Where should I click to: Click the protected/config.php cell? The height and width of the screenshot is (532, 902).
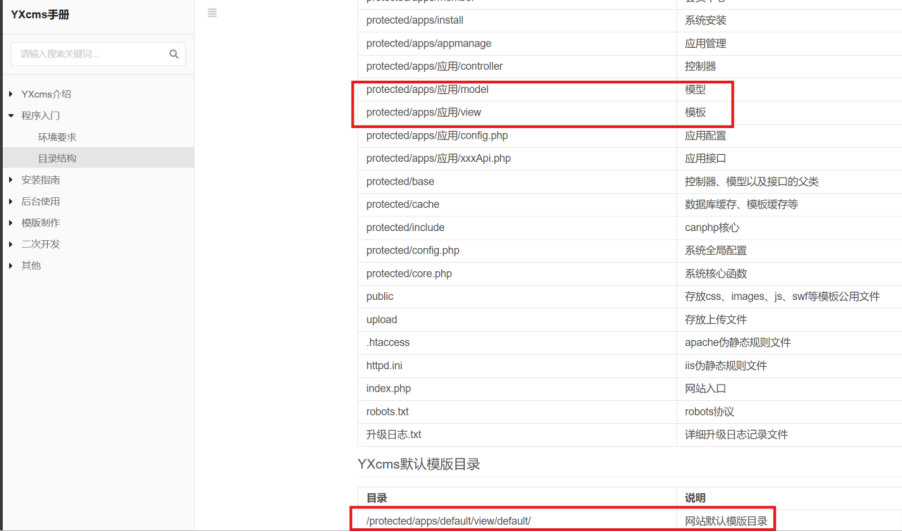517,250
